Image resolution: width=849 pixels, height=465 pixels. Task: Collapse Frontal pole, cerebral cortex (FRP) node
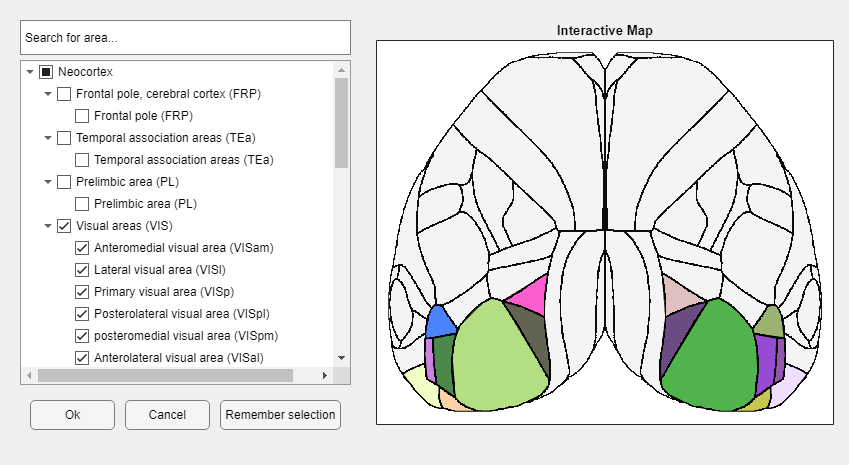tap(48, 94)
